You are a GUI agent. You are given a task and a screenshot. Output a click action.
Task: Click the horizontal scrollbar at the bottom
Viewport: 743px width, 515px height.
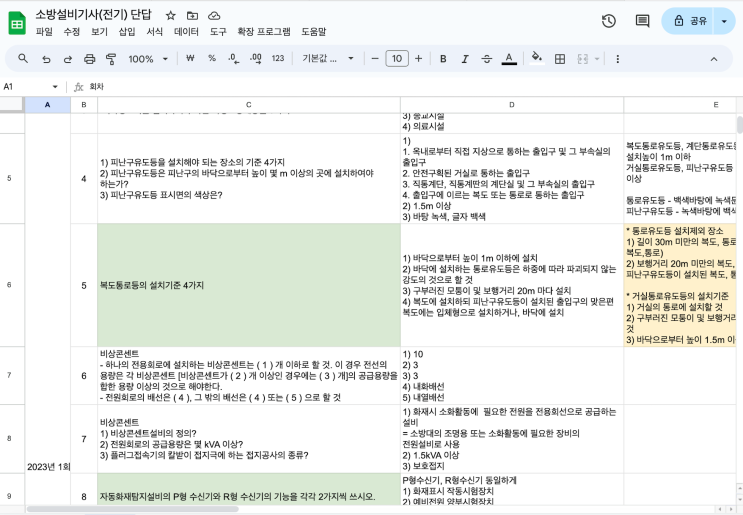pos(133,509)
